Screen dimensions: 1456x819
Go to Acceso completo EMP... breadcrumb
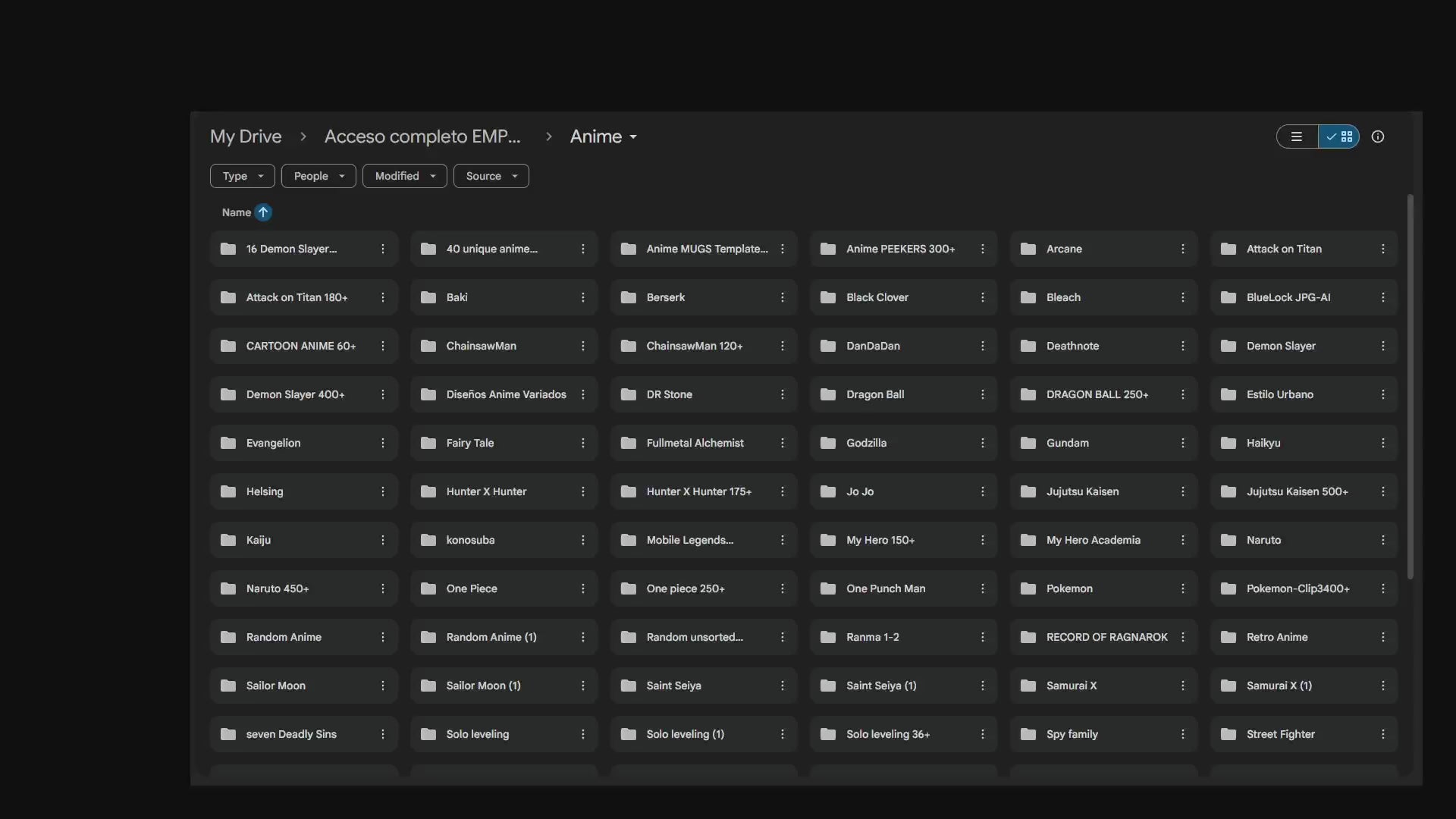point(422,136)
